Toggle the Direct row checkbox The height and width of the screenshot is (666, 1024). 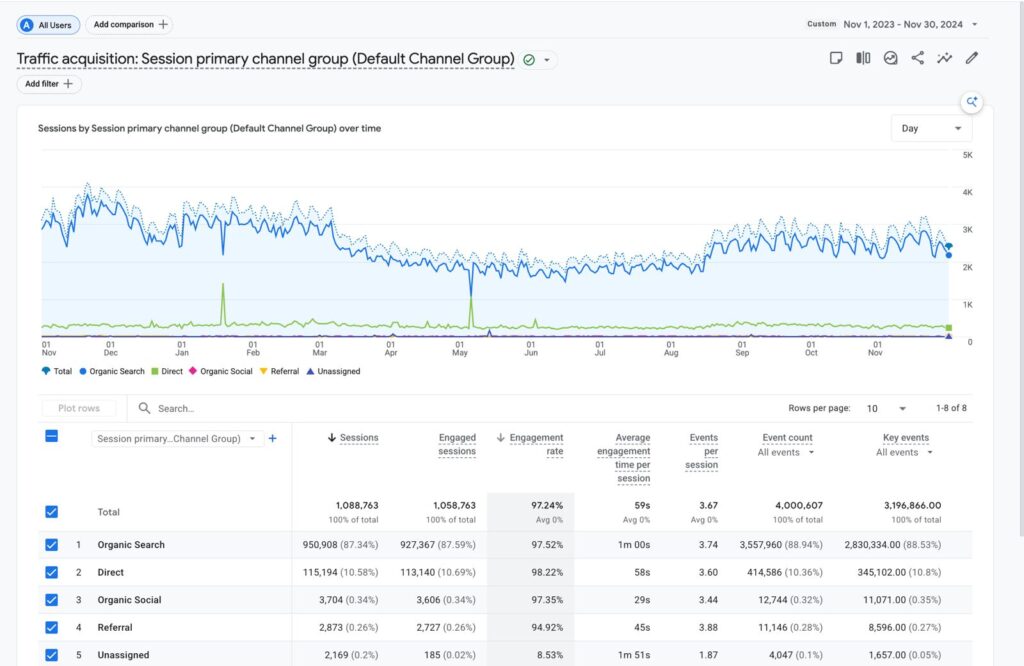point(52,572)
